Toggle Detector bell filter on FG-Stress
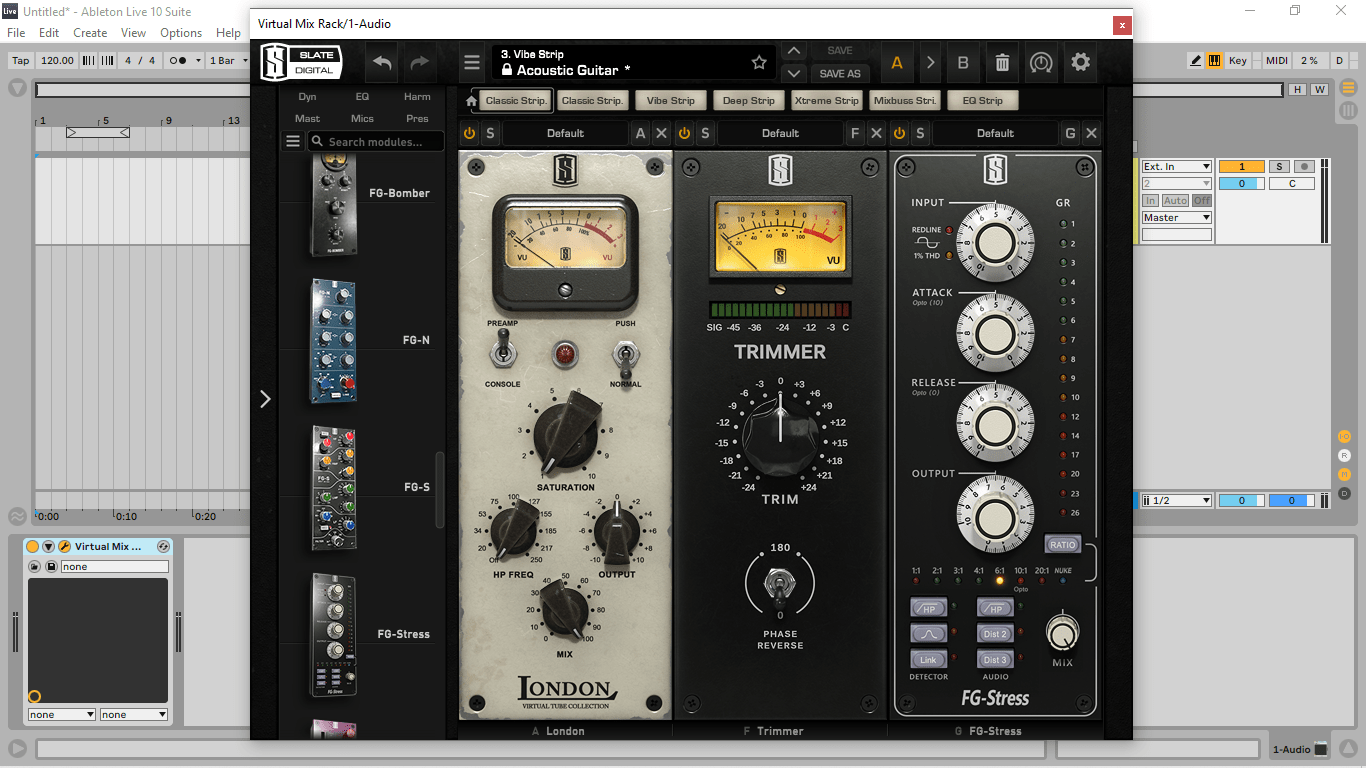Viewport: 1366px width, 768px height. pos(928,634)
